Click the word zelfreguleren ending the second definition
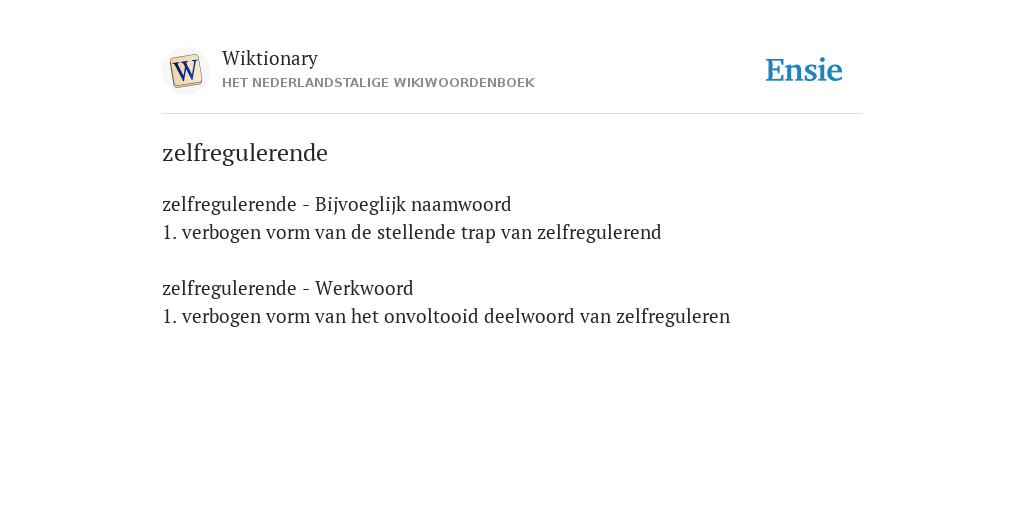This screenshot has width=1024, height=512. click(673, 317)
